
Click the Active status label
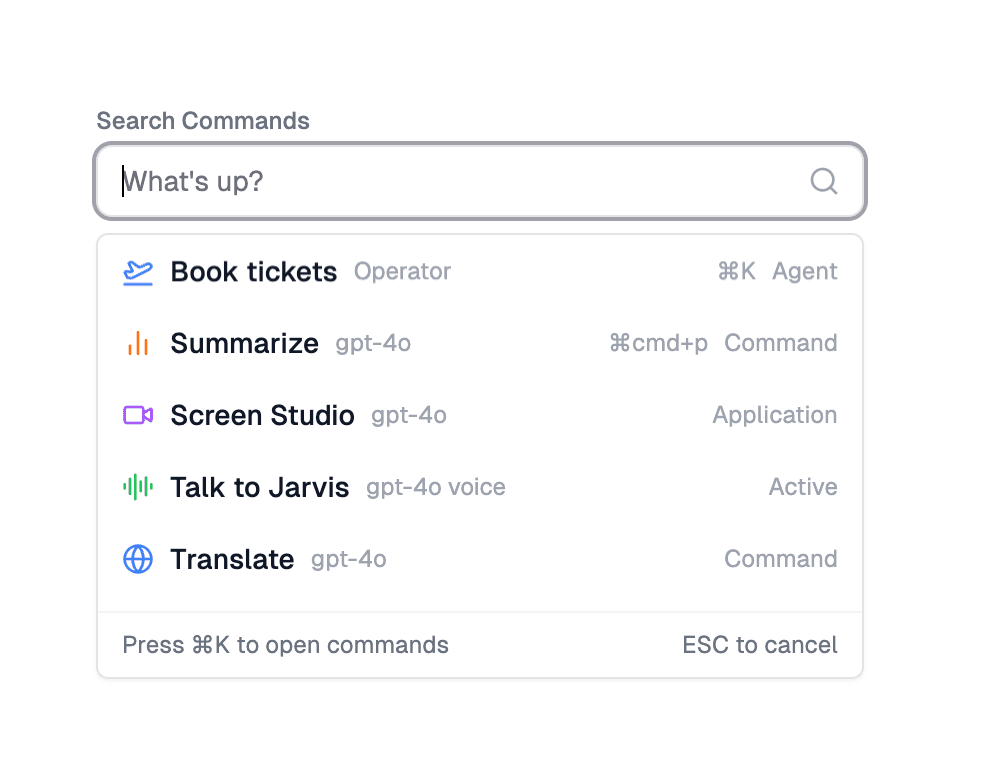click(803, 488)
